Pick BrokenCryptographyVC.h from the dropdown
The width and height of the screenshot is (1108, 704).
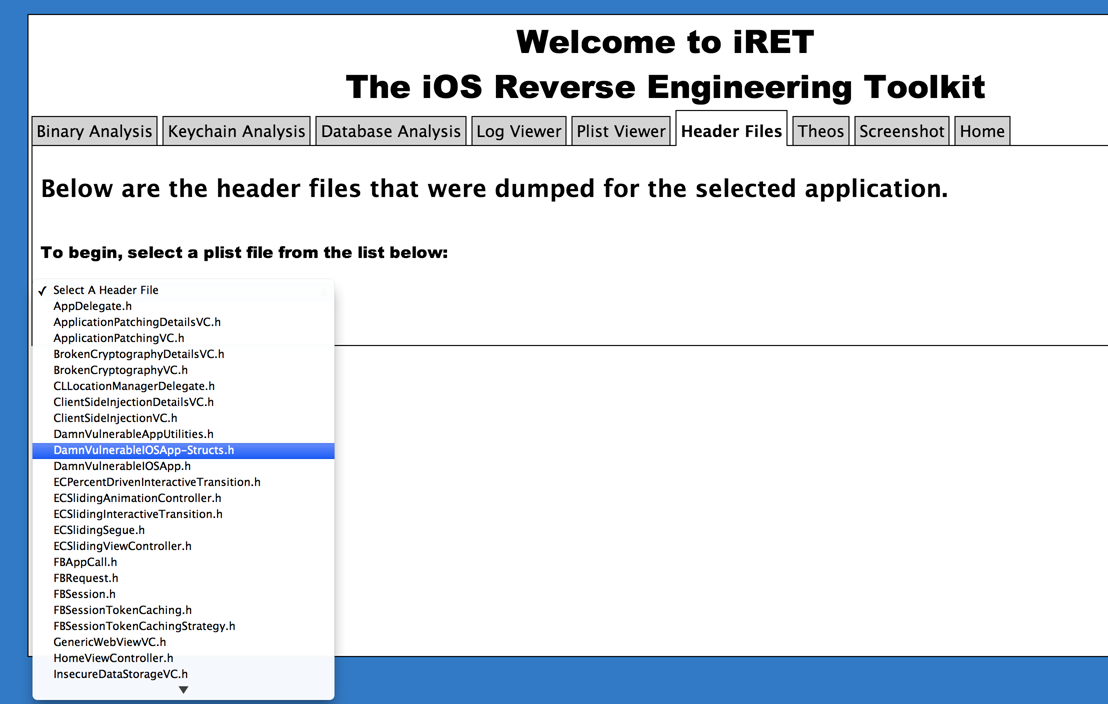click(x=120, y=370)
